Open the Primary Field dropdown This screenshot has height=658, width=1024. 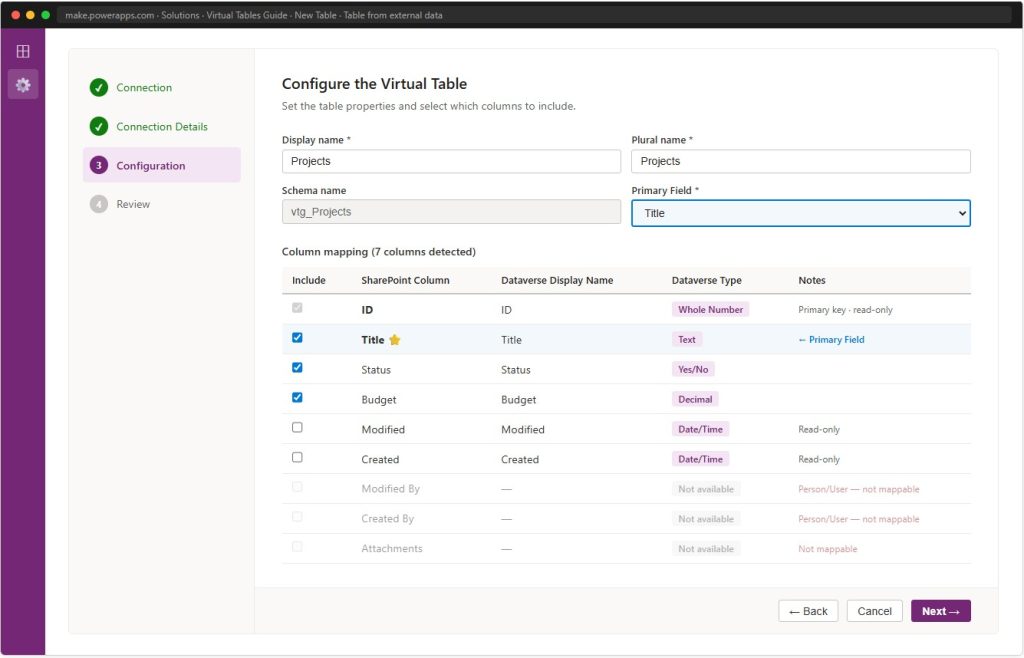point(801,213)
